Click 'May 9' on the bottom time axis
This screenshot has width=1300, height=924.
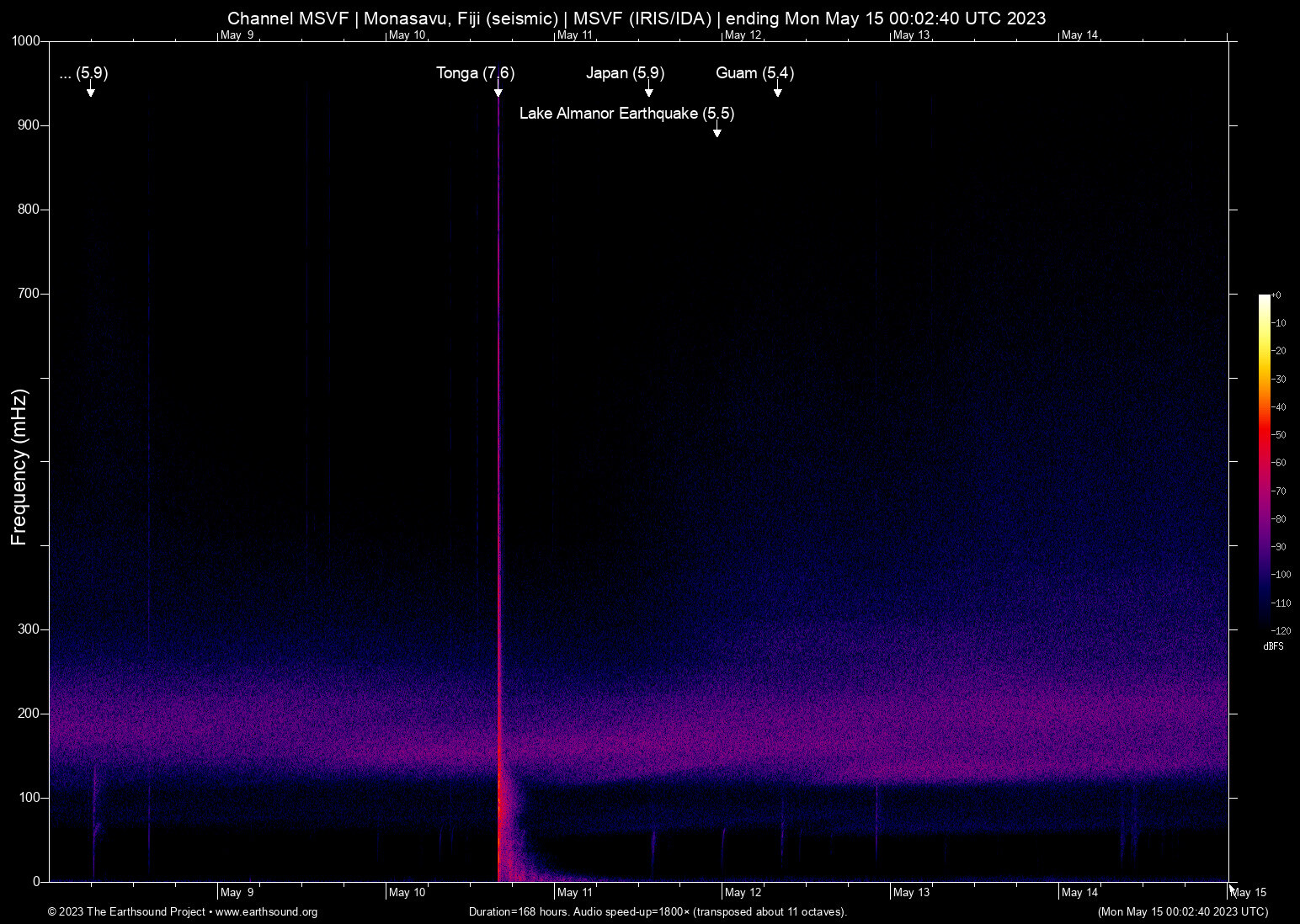tap(237, 893)
